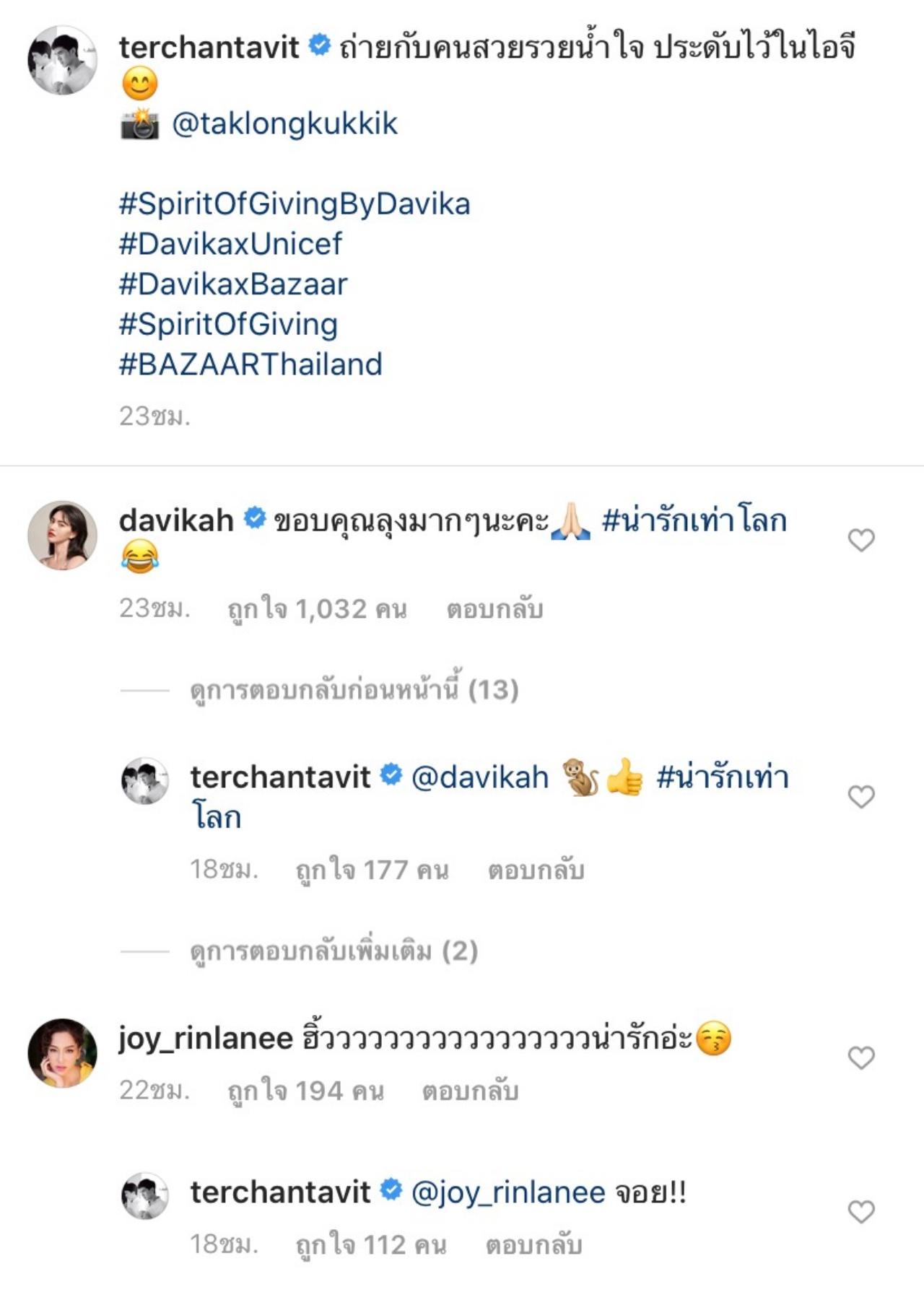This screenshot has height=1292, width=924.
Task: Reply to davikah's comment
Action: point(494,609)
